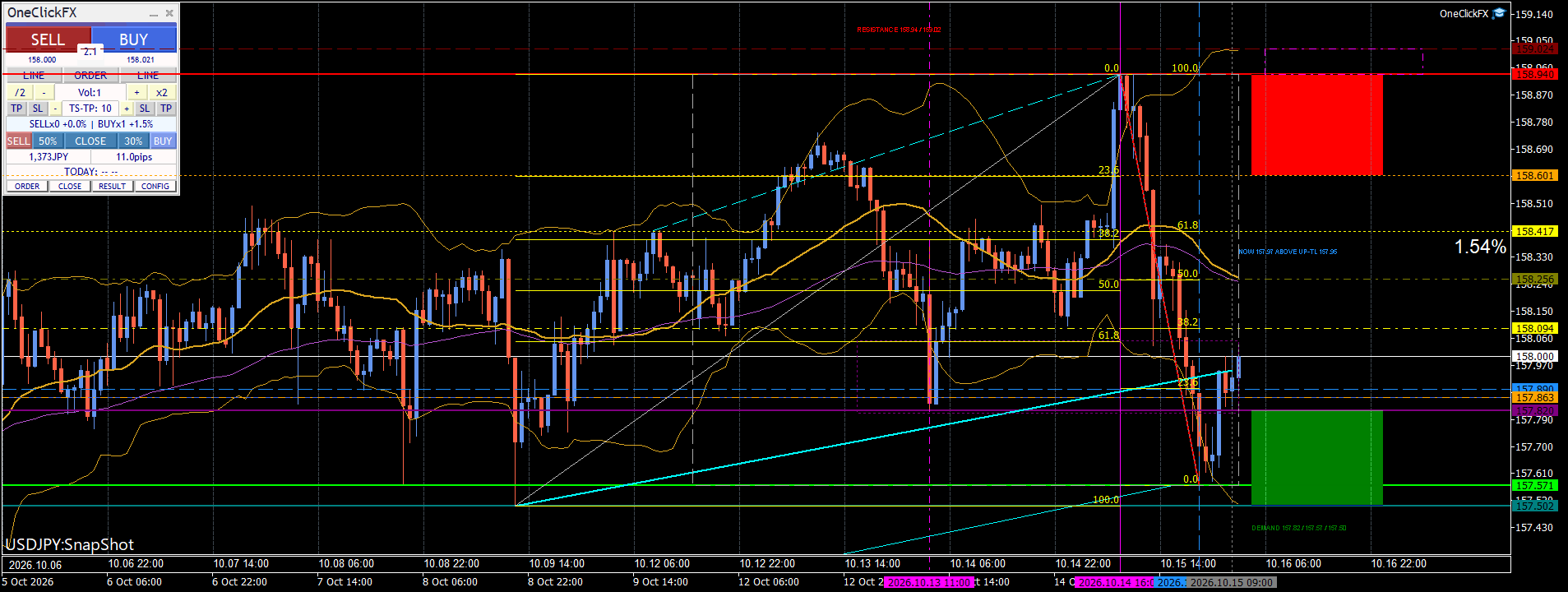
Task: Click the 2.1 spread indicator
Action: [x=90, y=52]
